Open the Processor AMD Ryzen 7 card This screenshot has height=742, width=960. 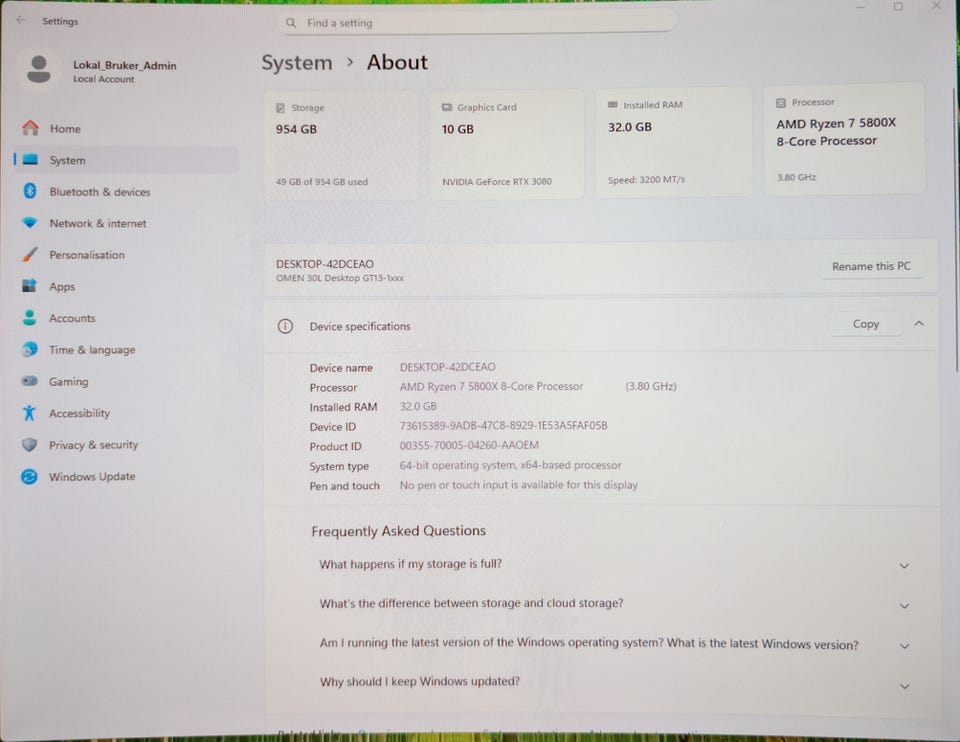[x=844, y=139]
